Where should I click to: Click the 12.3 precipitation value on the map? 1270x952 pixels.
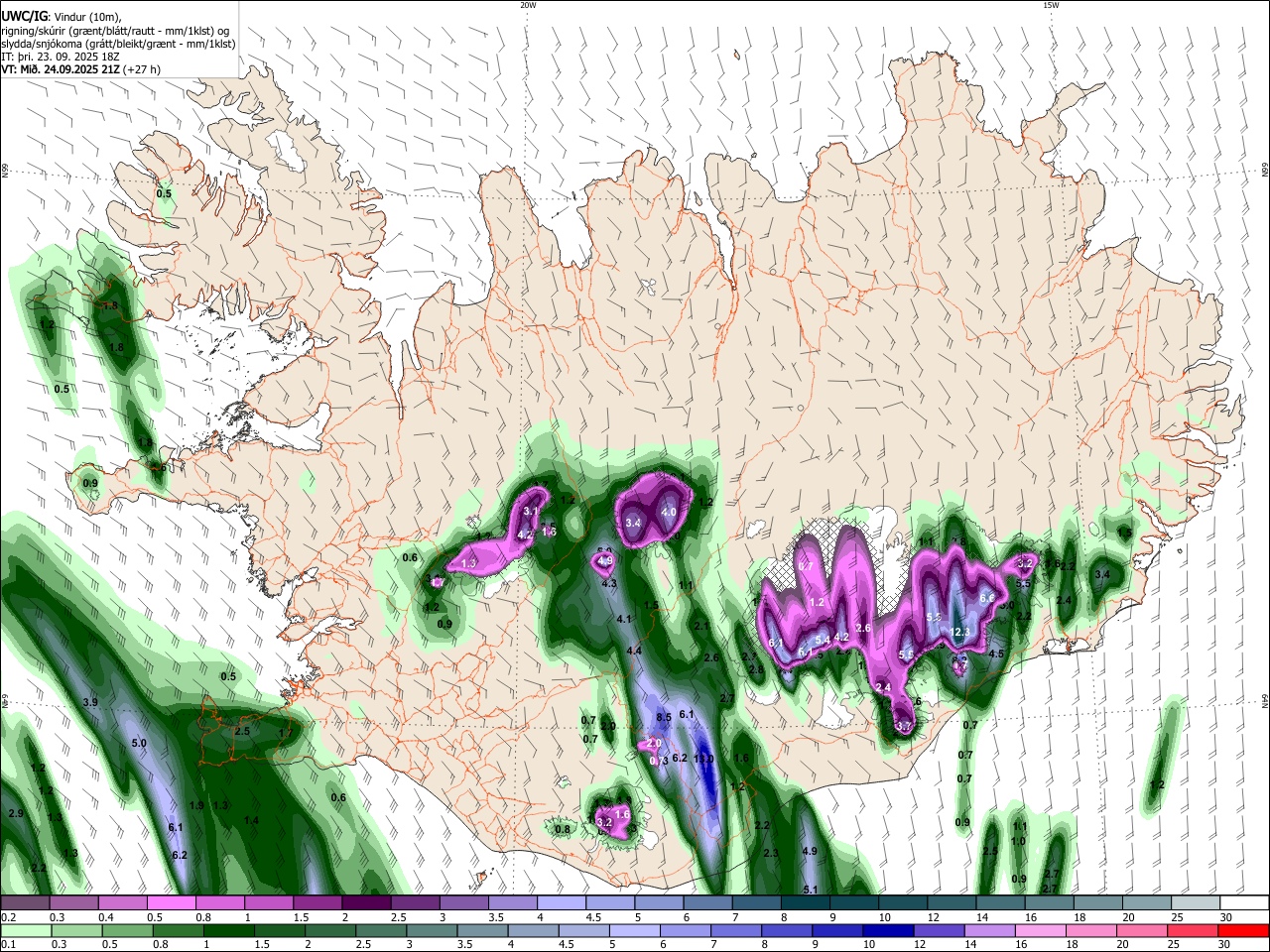[959, 632]
